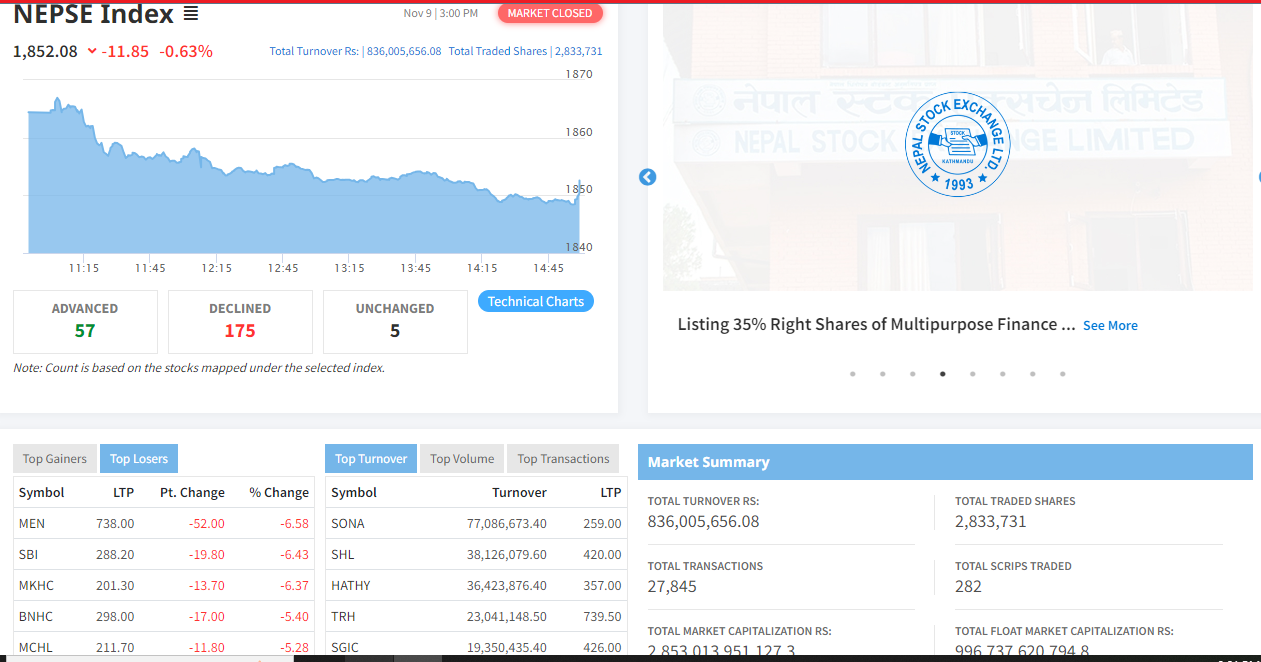Open Technical Charts
Screen dimensions: 1261x662
point(536,301)
